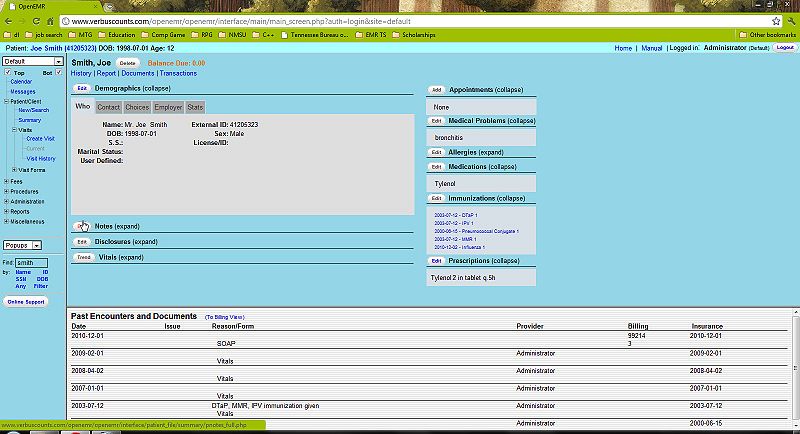Open a new browser tab
Image resolution: width=800 pixels, height=434 pixels.
click(109, 7)
